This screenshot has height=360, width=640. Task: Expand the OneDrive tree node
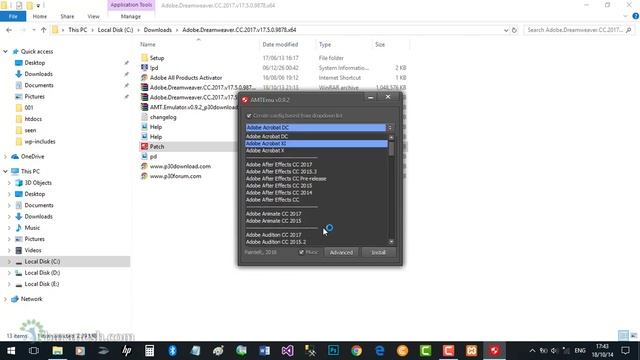5,156
